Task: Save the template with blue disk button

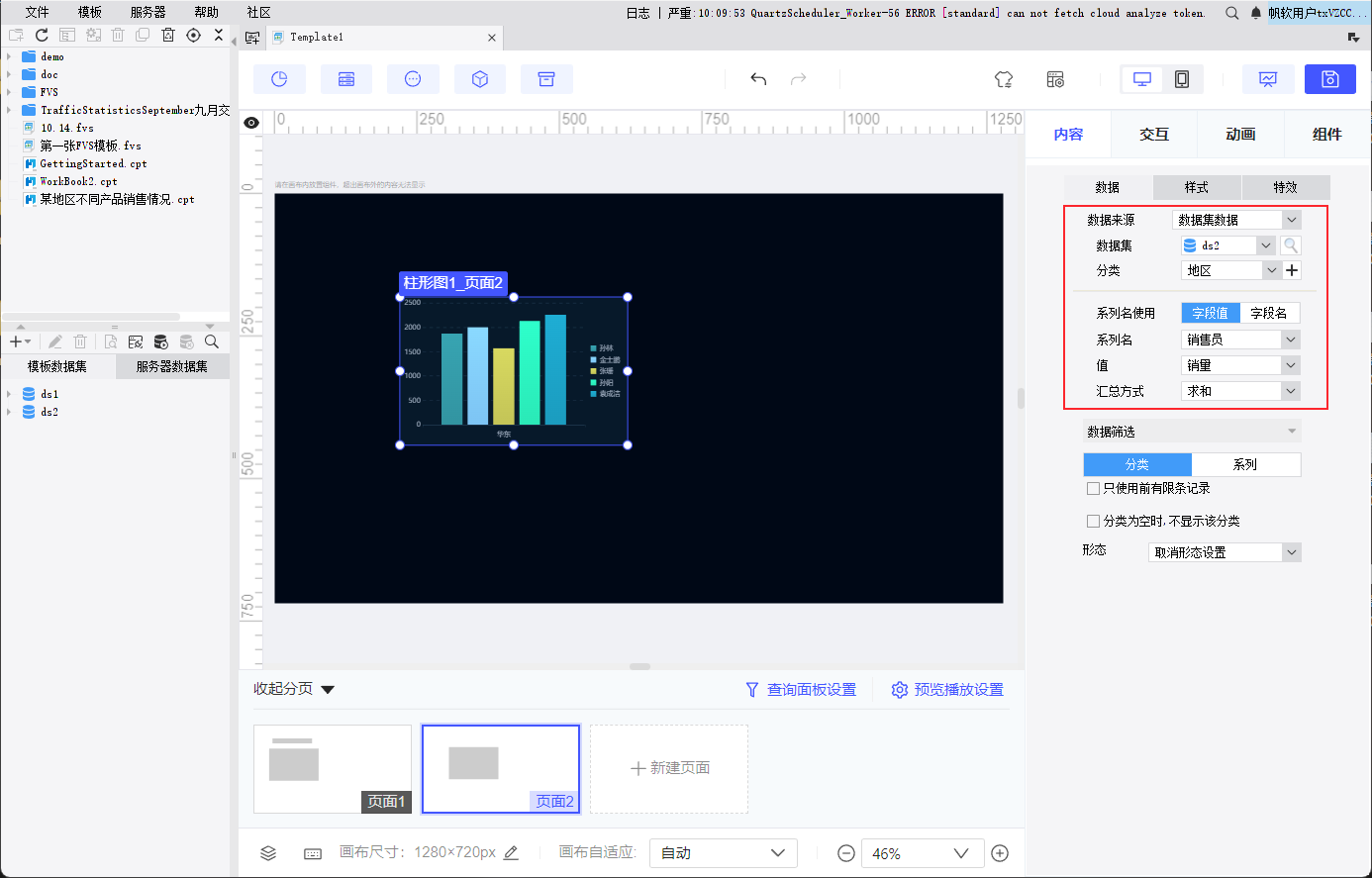Action: 1330,79
